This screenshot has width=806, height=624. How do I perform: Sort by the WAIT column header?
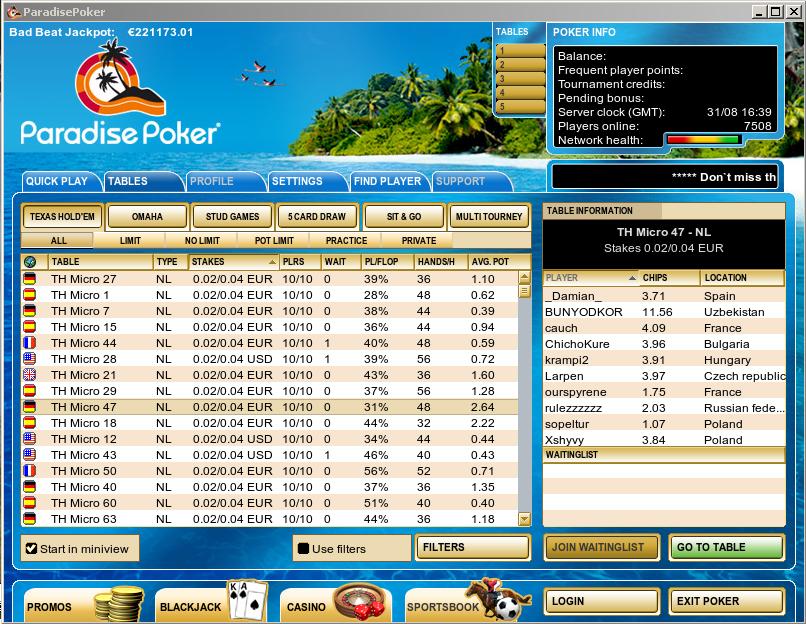click(x=341, y=262)
